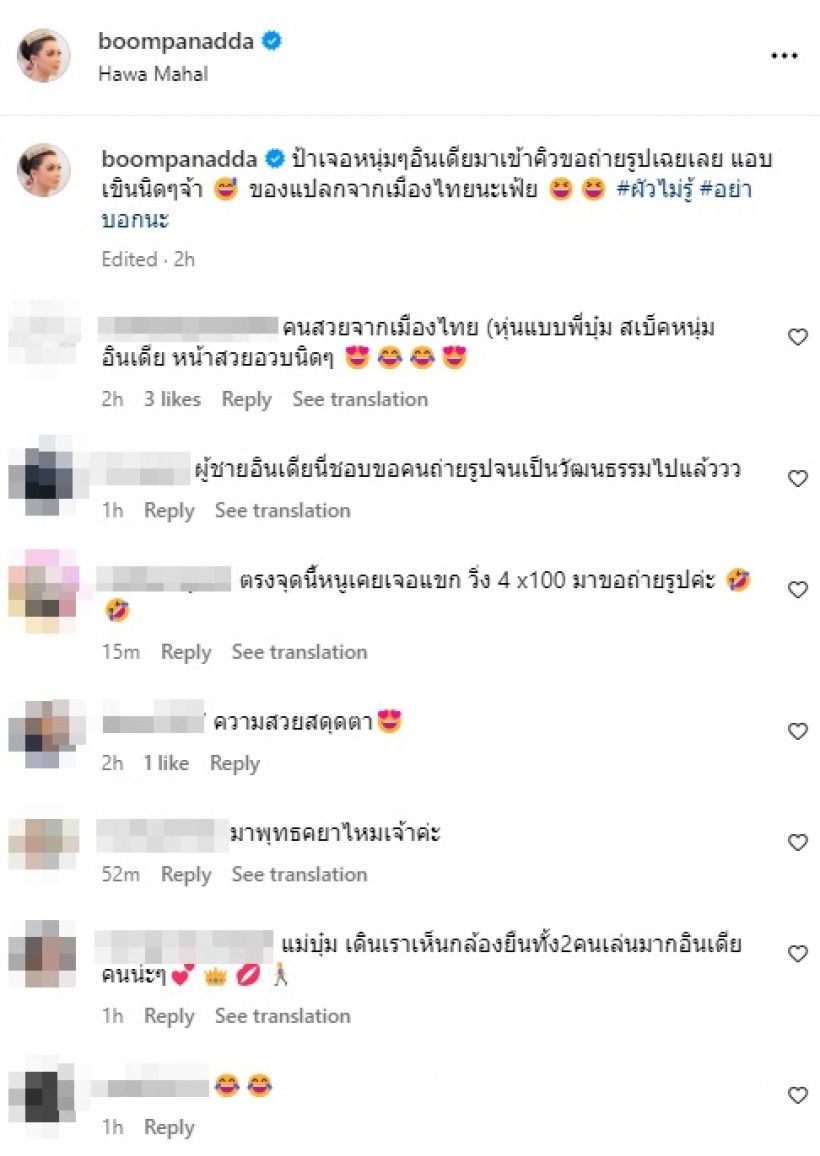Click the verified badge next to header username
Image resolution: width=820 pixels, height=1156 pixels.
(272, 41)
